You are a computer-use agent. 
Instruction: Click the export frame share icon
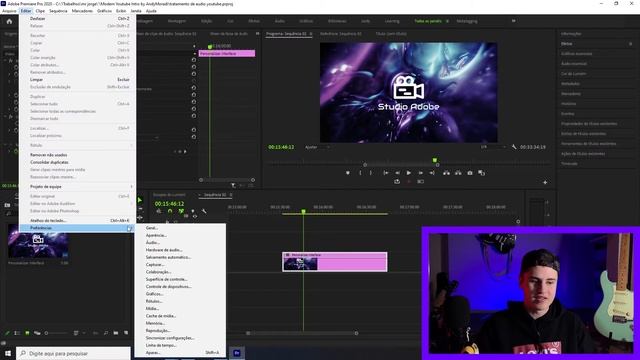(x=397, y=182)
